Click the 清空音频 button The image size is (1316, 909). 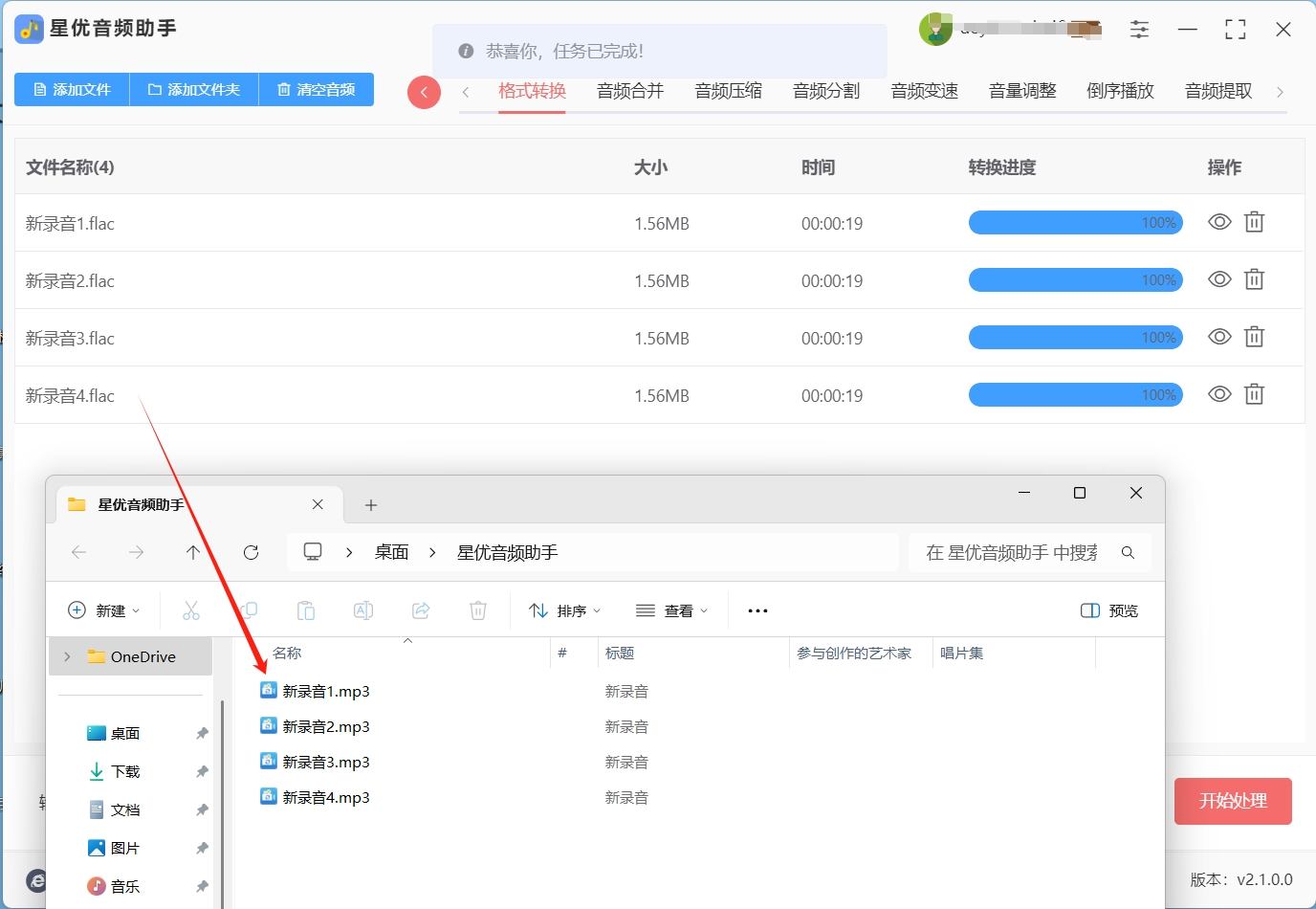(x=317, y=89)
